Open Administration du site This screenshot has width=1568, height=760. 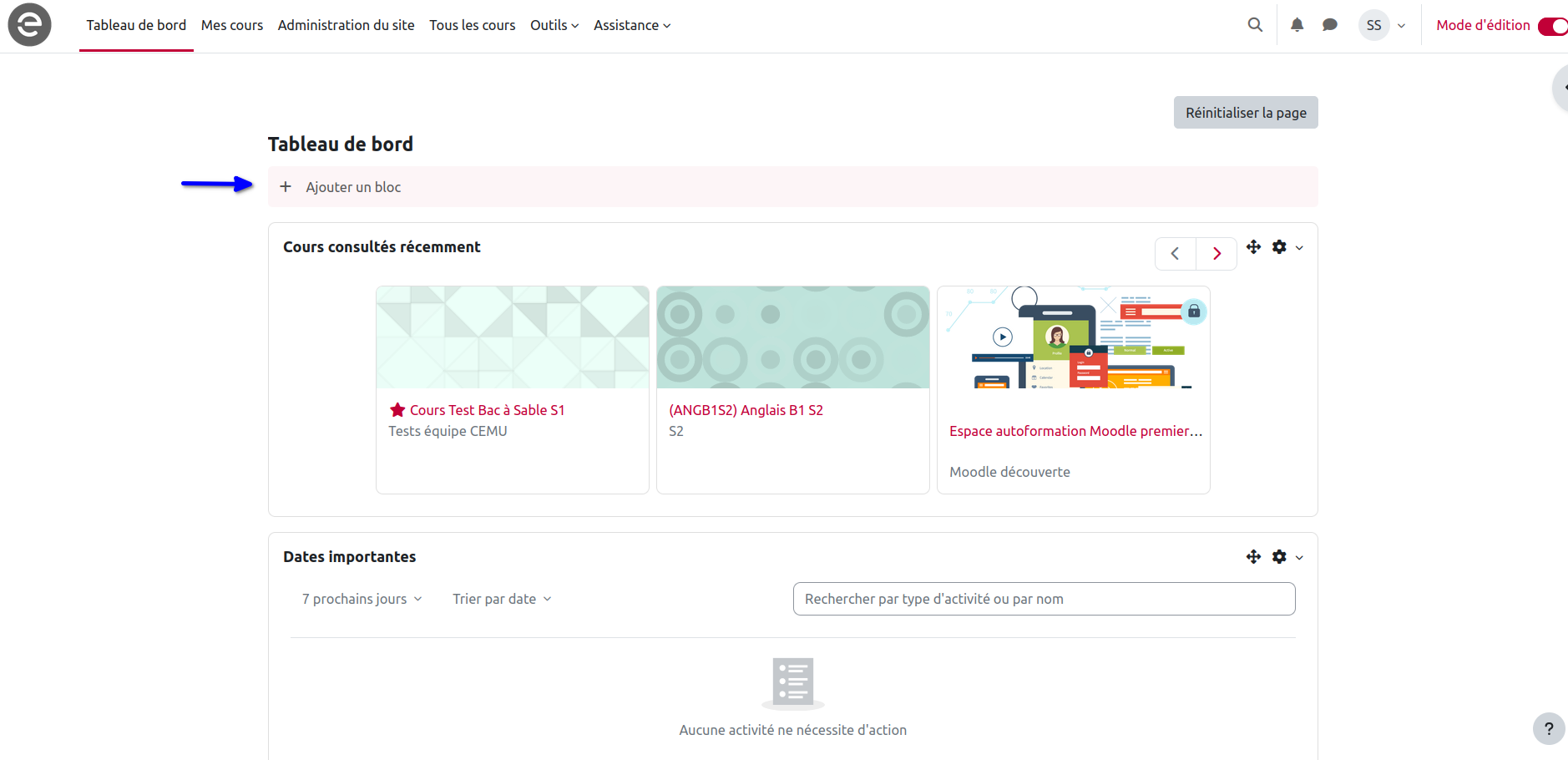[346, 25]
